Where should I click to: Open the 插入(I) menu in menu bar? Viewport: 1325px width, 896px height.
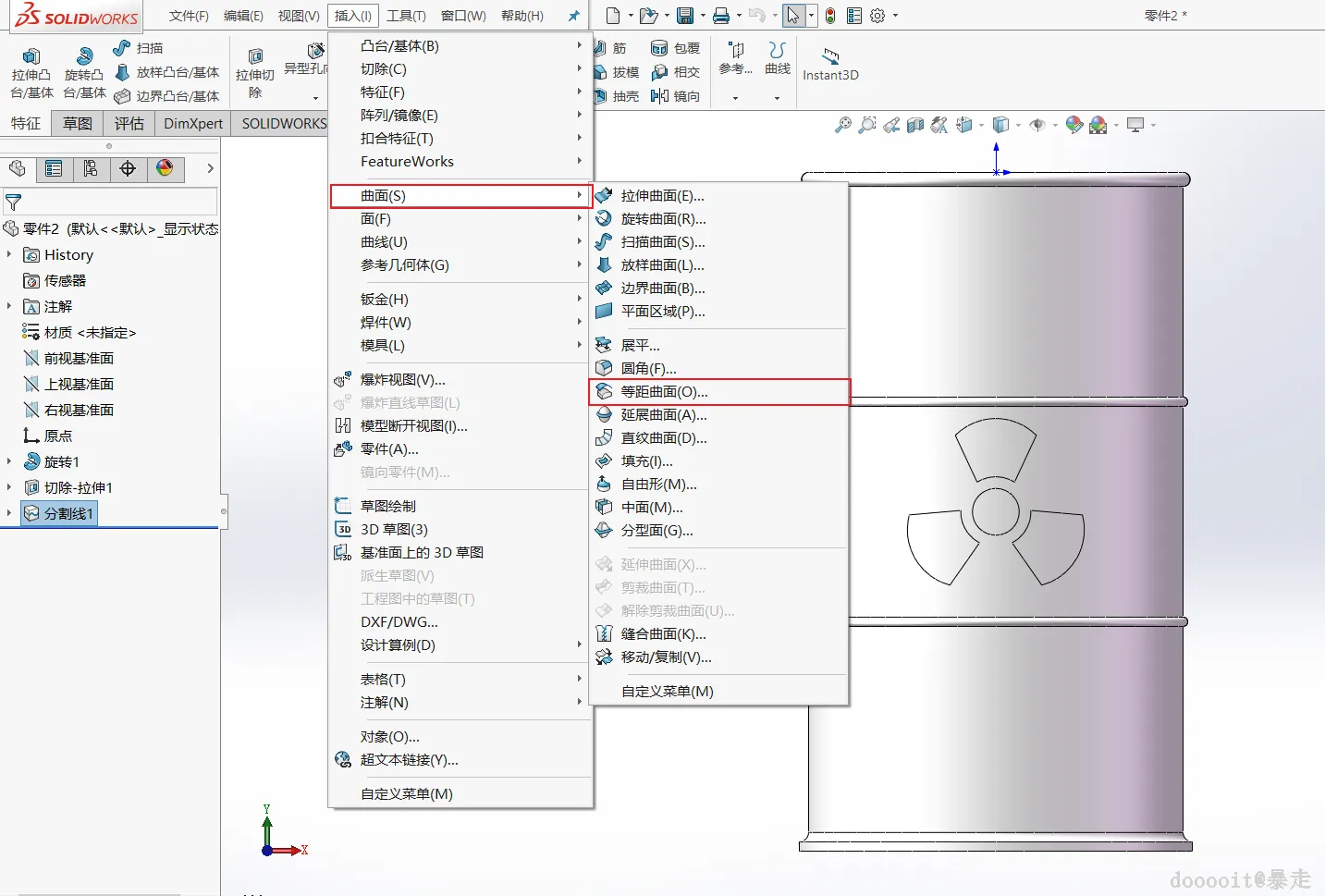352,16
